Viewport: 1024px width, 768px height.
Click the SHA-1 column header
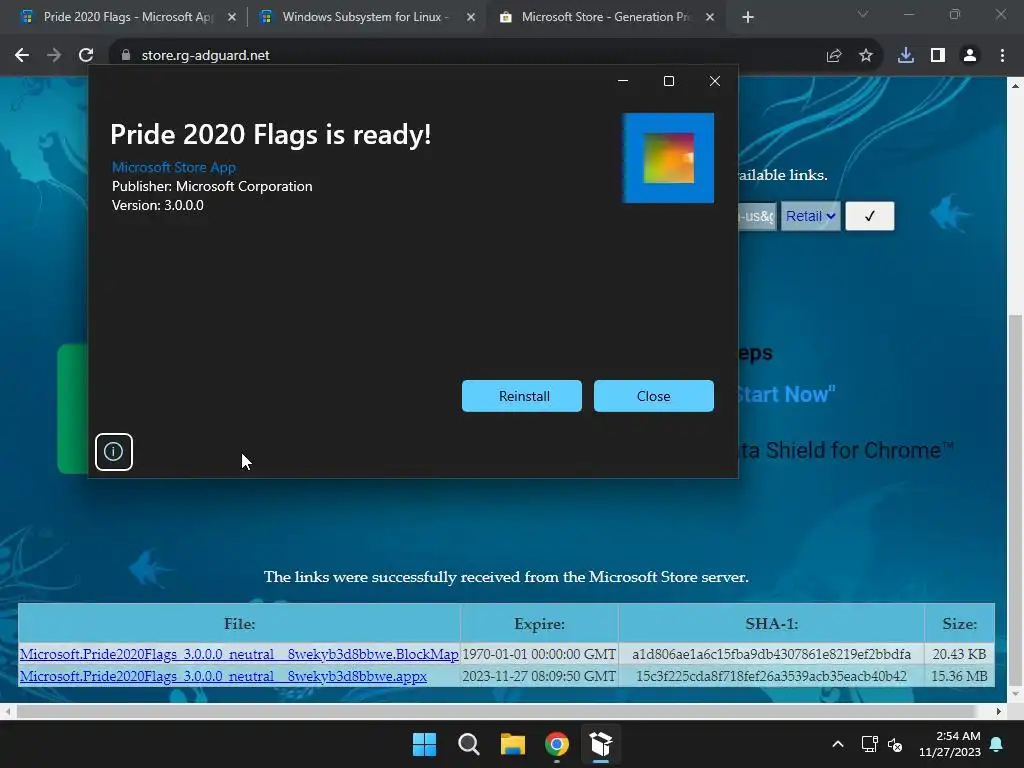click(x=771, y=624)
